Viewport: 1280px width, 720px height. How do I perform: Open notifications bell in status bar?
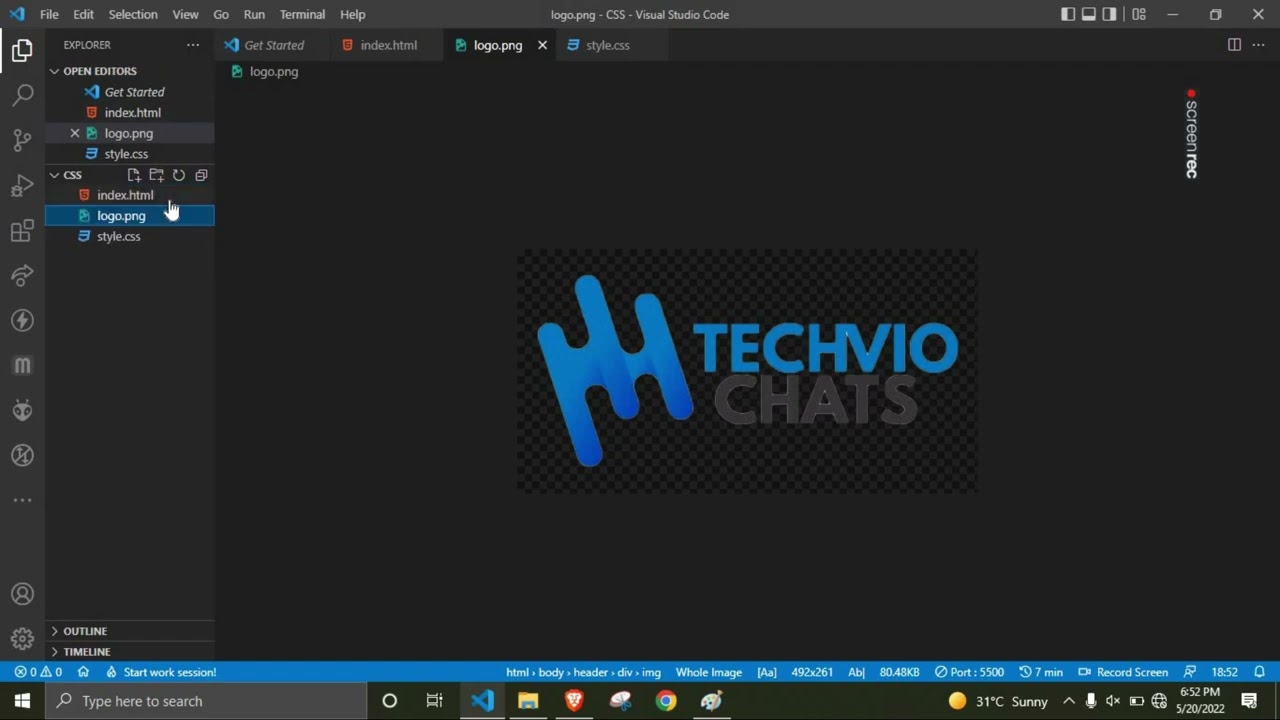click(x=1260, y=672)
